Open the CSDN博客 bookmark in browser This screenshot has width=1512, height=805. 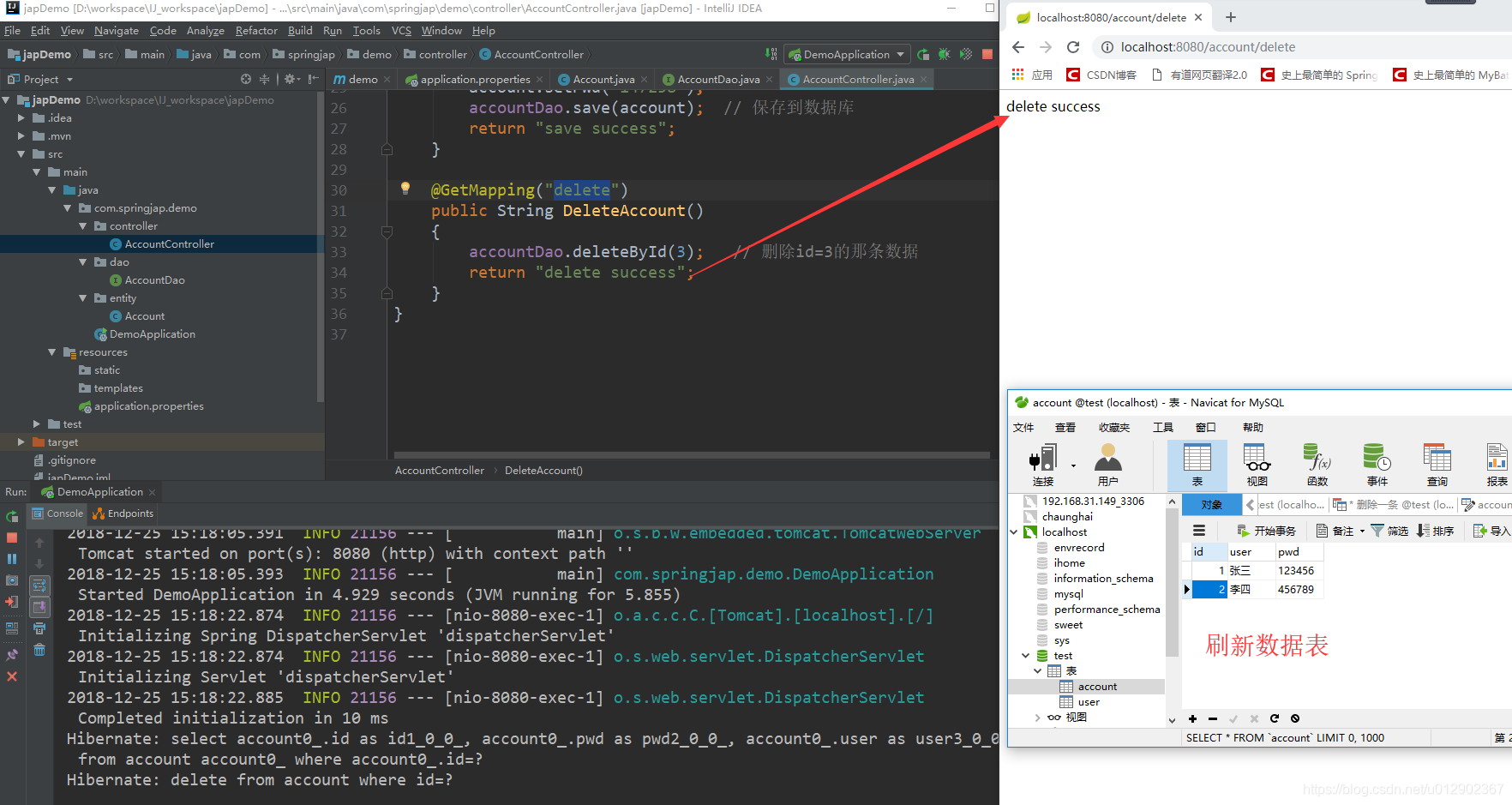click(1101, 75)
